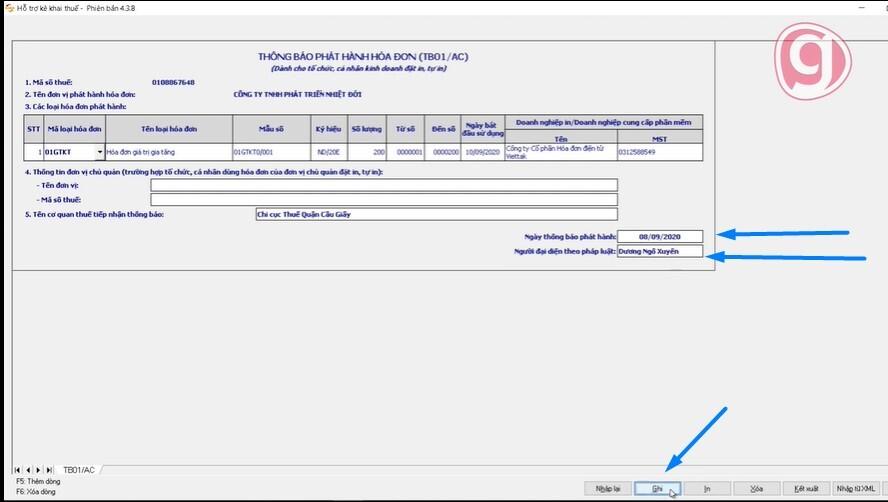Click the Tên loại hóa đơn column header
The height and width of the screenshot is (502, 888).
[x=169, y=129]
